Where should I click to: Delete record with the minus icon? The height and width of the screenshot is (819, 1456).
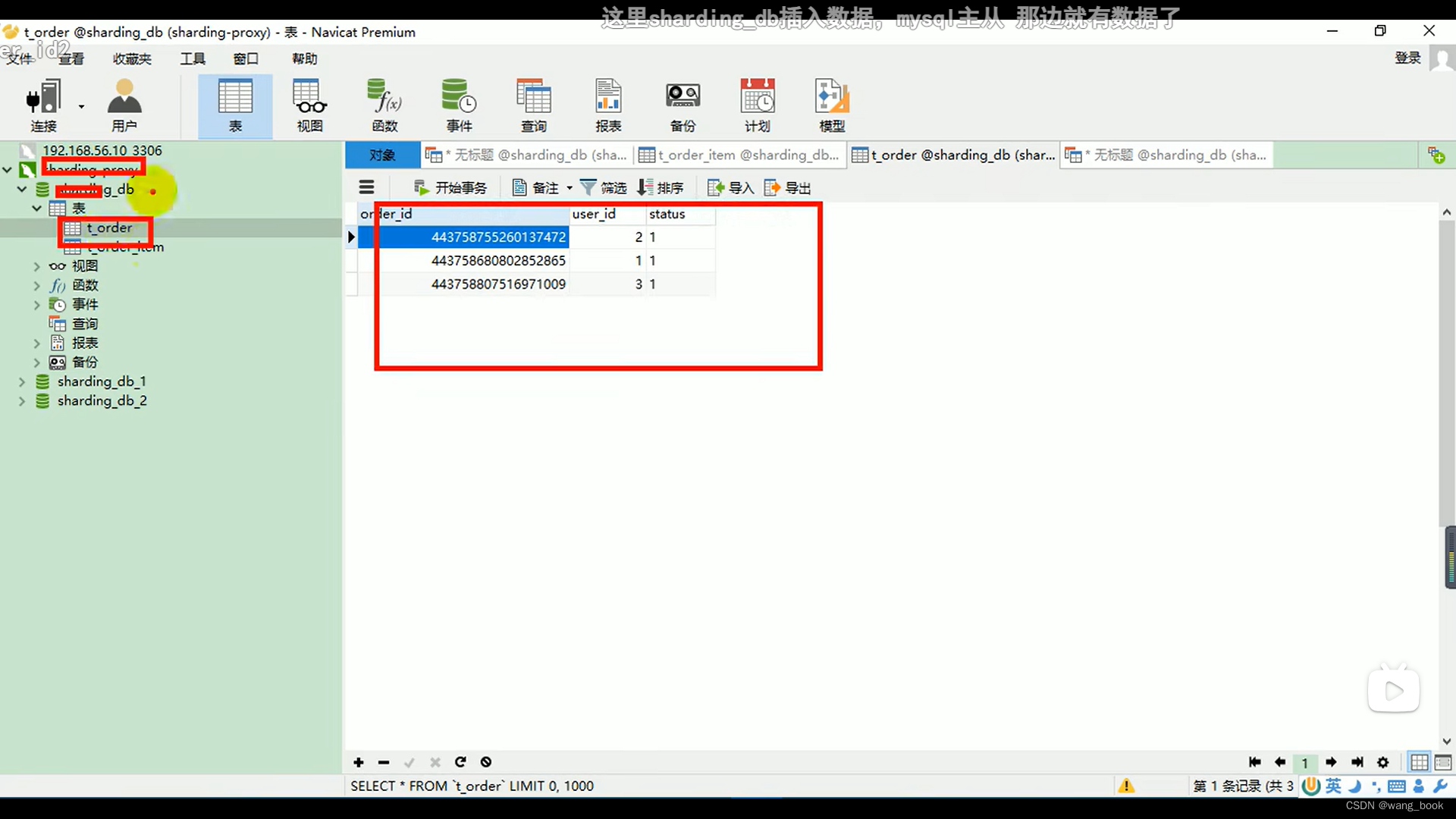point(384,762)
